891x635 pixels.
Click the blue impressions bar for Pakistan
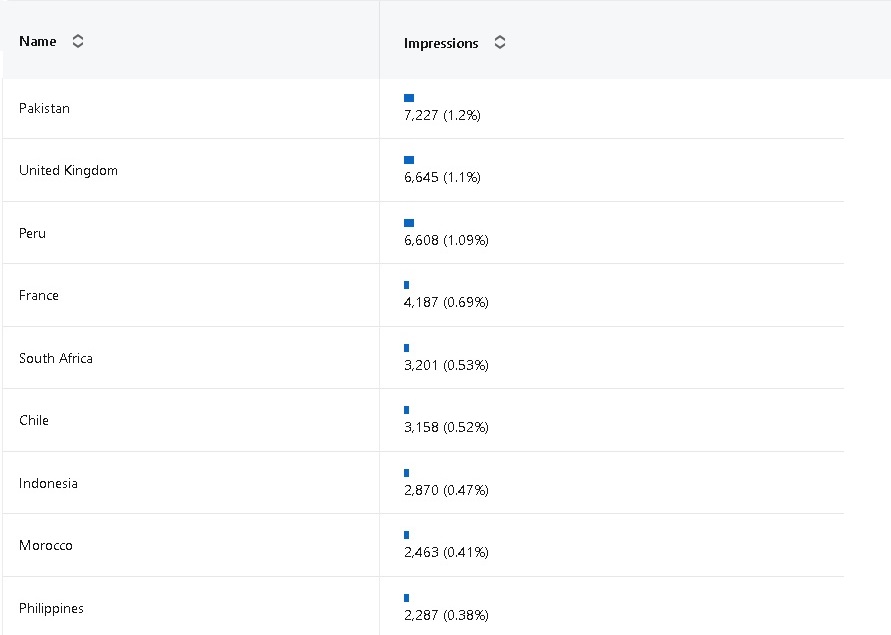(x=409, y=98)
